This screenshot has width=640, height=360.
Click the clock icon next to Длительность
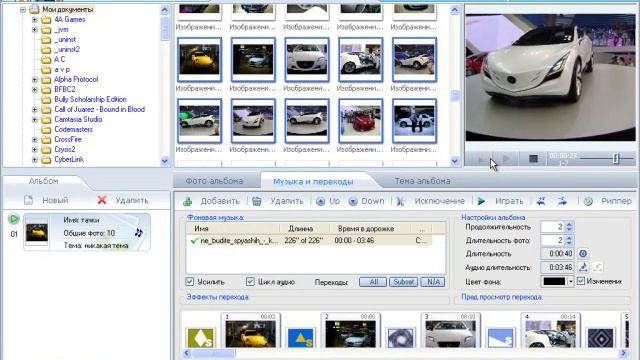click(x=583, y=253)
